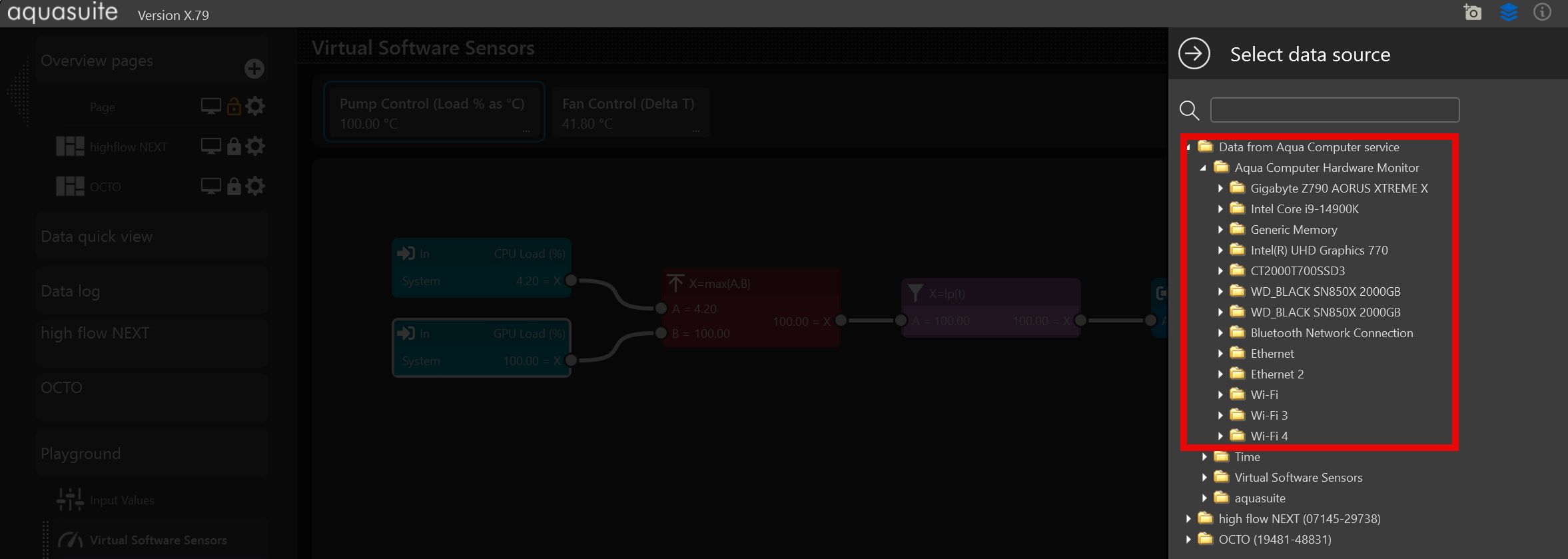This screenshot has height=559, width=1568.
Task: Expand the Virtual Software Sensors tree node
Action: [x=1204, y=478]
